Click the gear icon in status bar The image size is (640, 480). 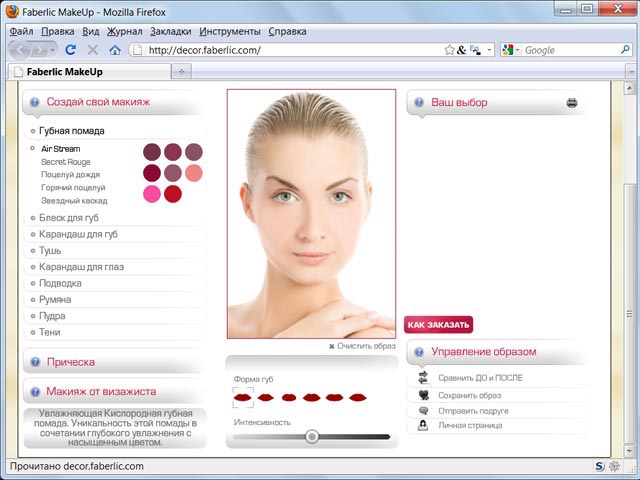pyautogui.click(x=614, y=466)
